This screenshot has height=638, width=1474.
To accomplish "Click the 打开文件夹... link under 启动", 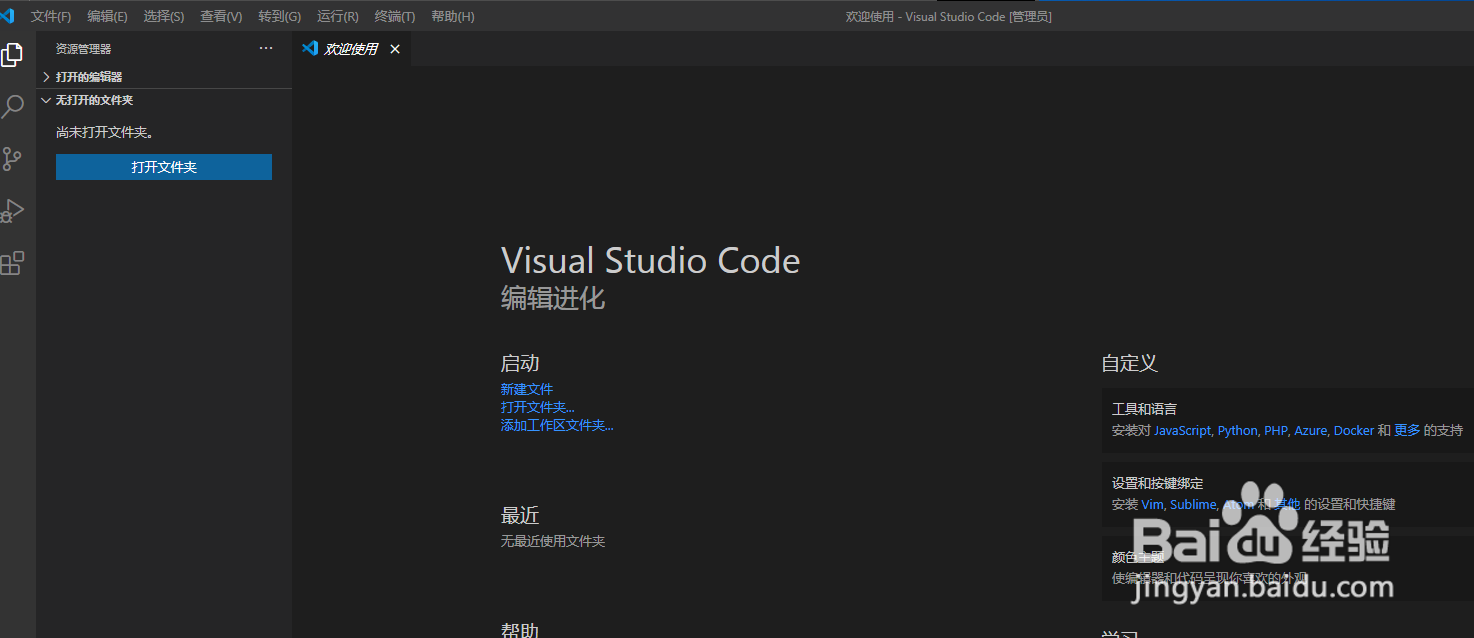I will point(538,407).
